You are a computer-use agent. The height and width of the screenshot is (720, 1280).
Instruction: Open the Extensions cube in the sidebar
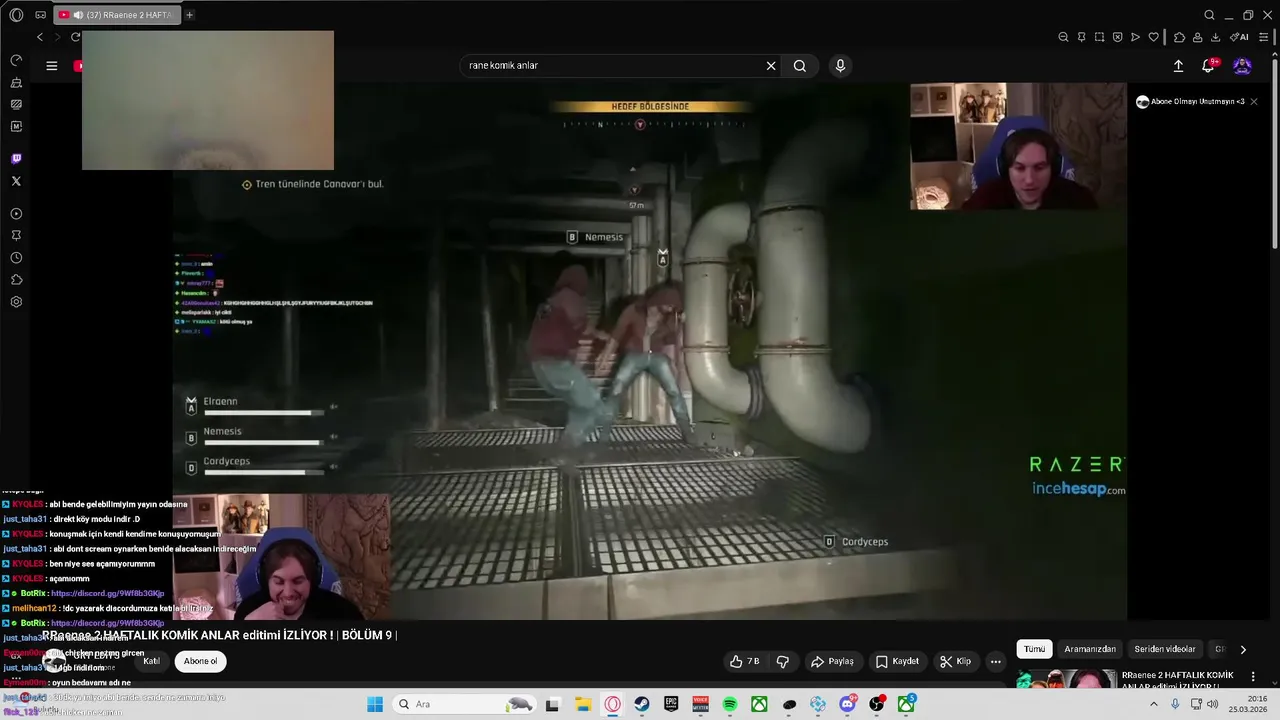point(16,280)
